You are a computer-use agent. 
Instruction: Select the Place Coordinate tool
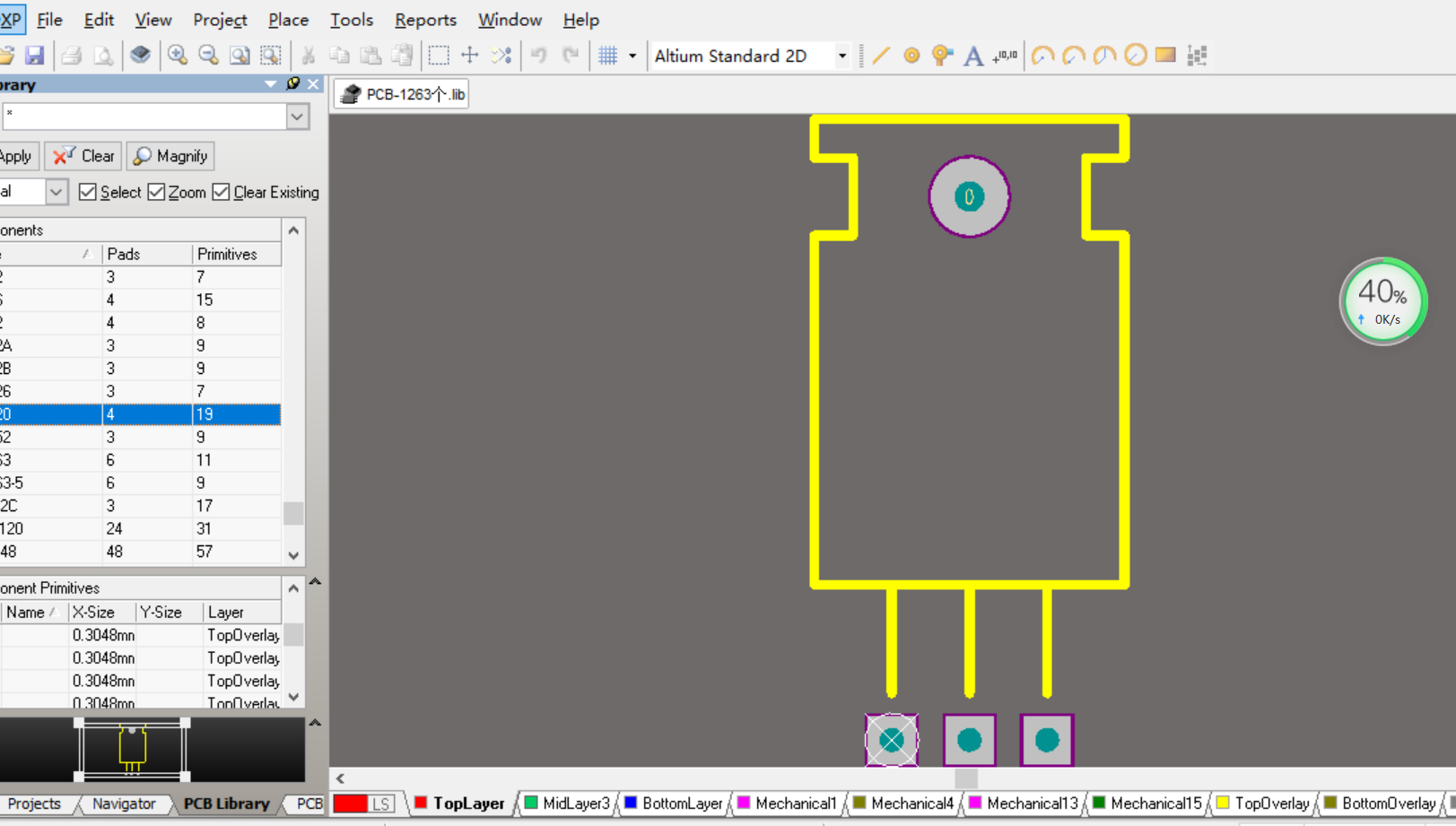(1005, 56)
